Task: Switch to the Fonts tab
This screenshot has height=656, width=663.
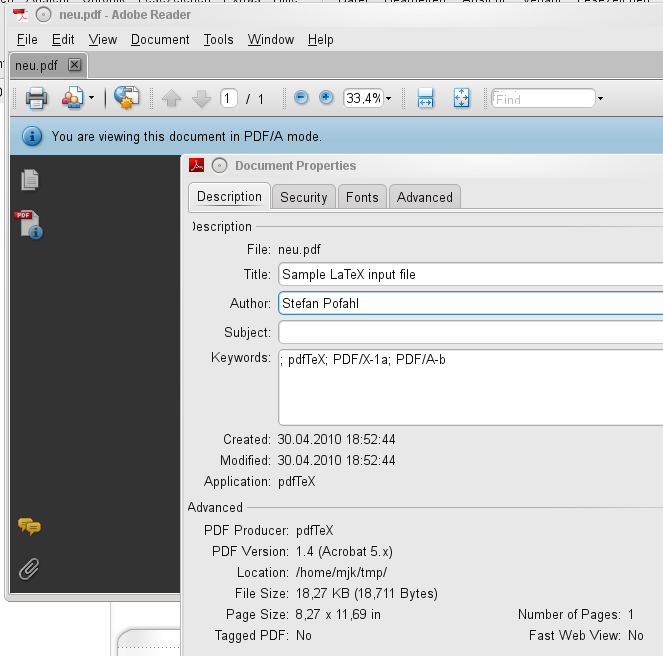Action: point(362,197)
